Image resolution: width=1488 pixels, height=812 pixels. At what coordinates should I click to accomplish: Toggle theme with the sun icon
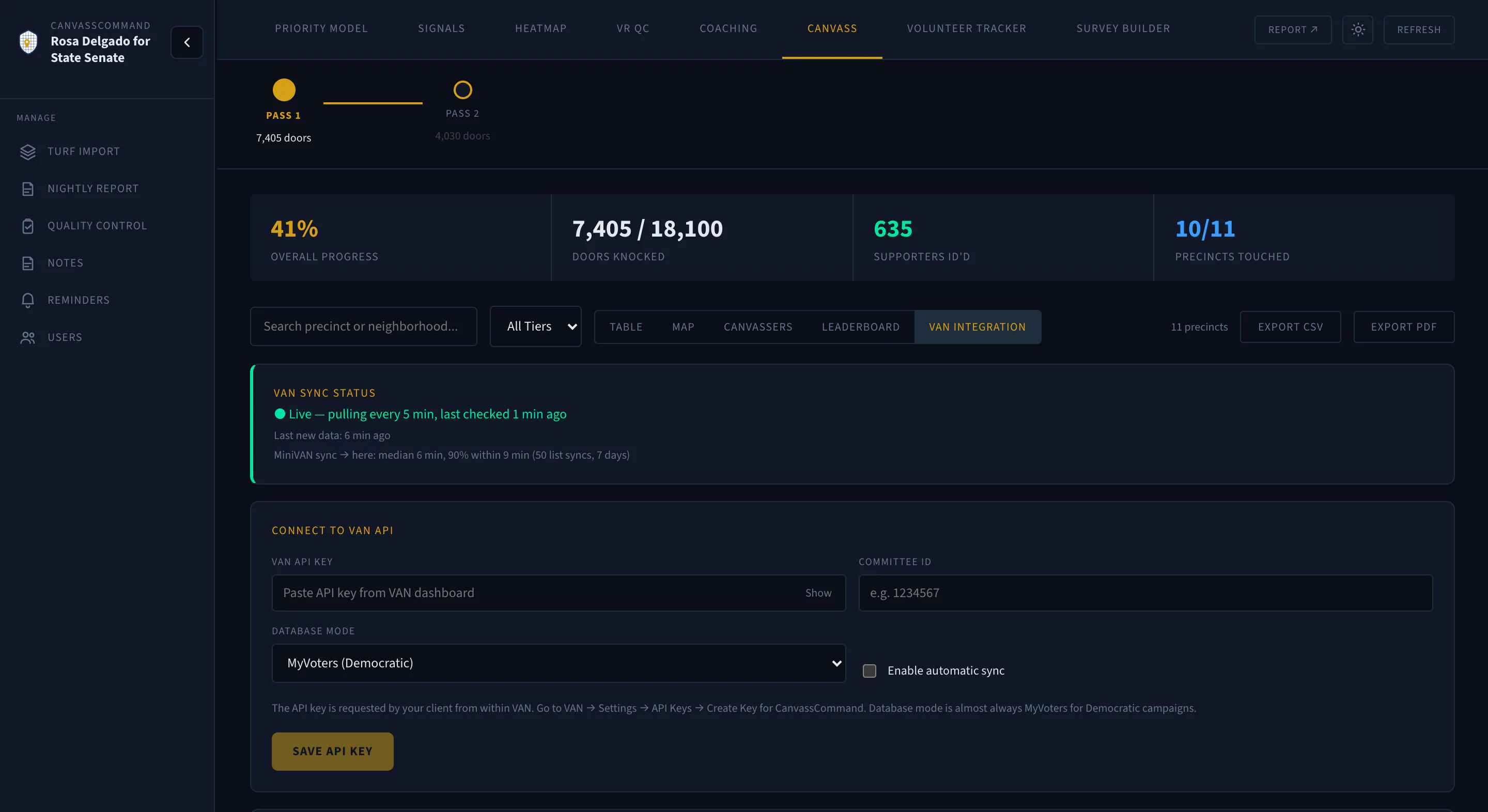pos(1357,29)
